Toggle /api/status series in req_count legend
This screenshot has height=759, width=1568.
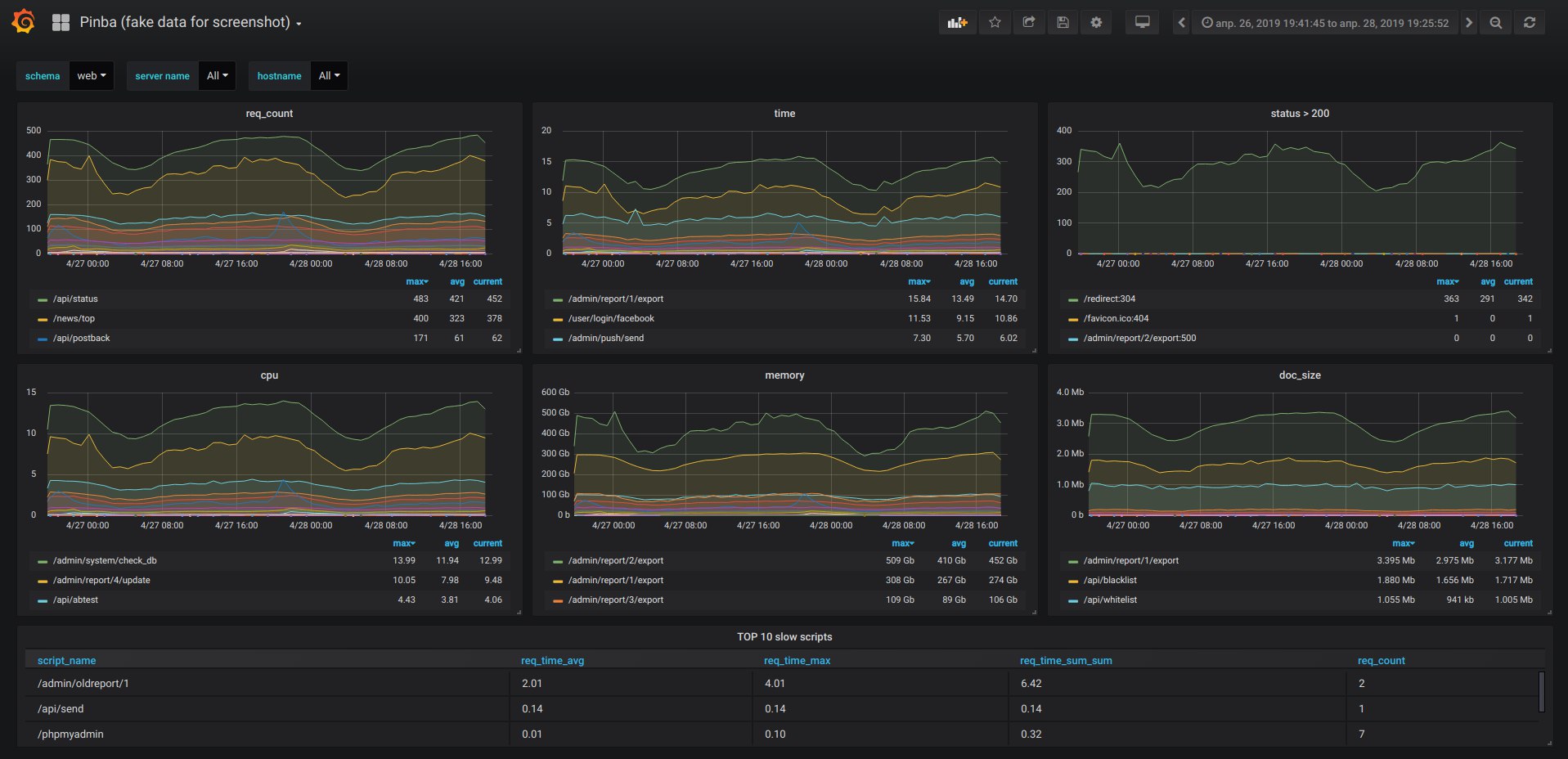(75, 299)
